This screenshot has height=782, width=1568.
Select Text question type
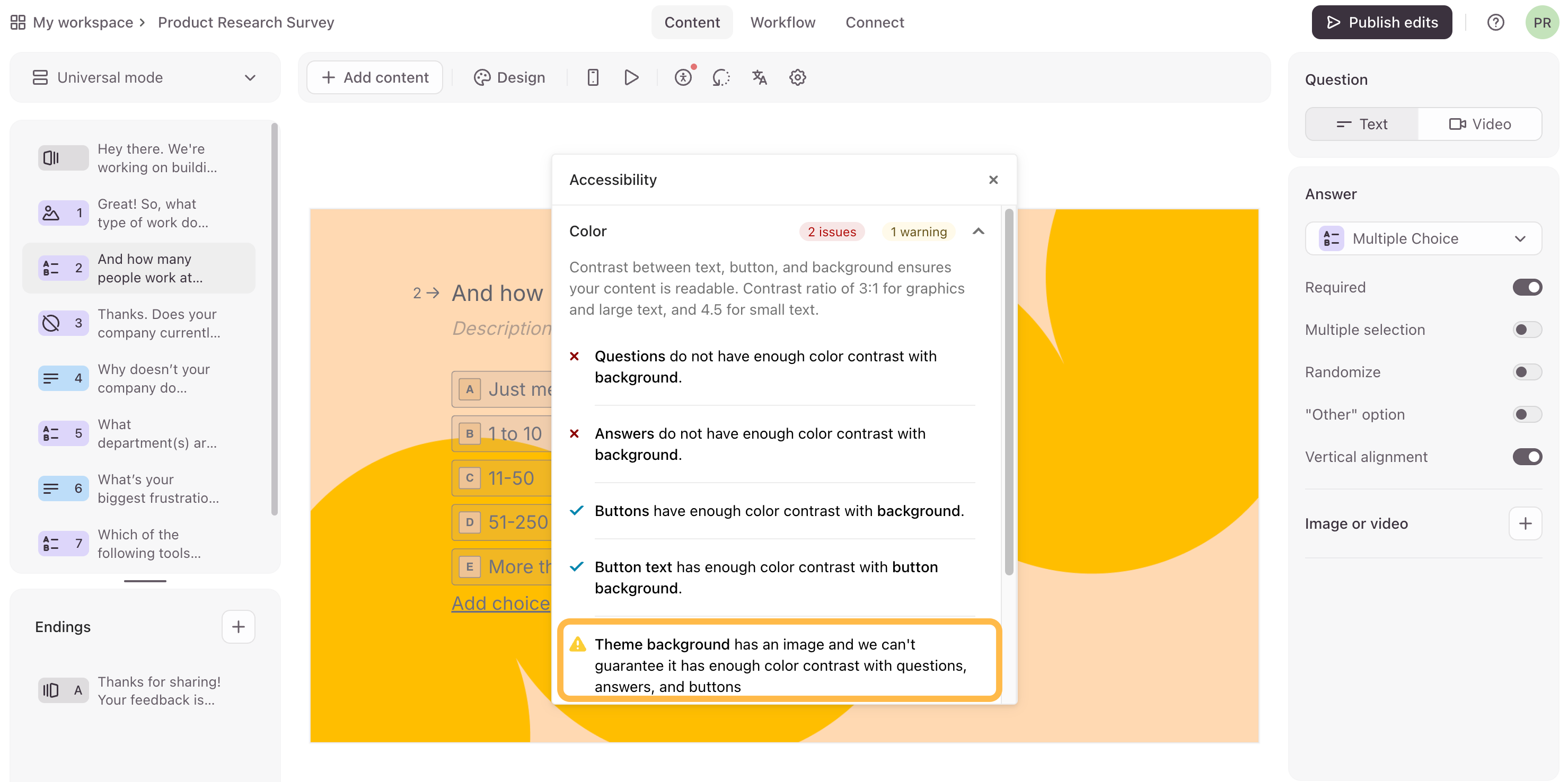point(1362,124)
